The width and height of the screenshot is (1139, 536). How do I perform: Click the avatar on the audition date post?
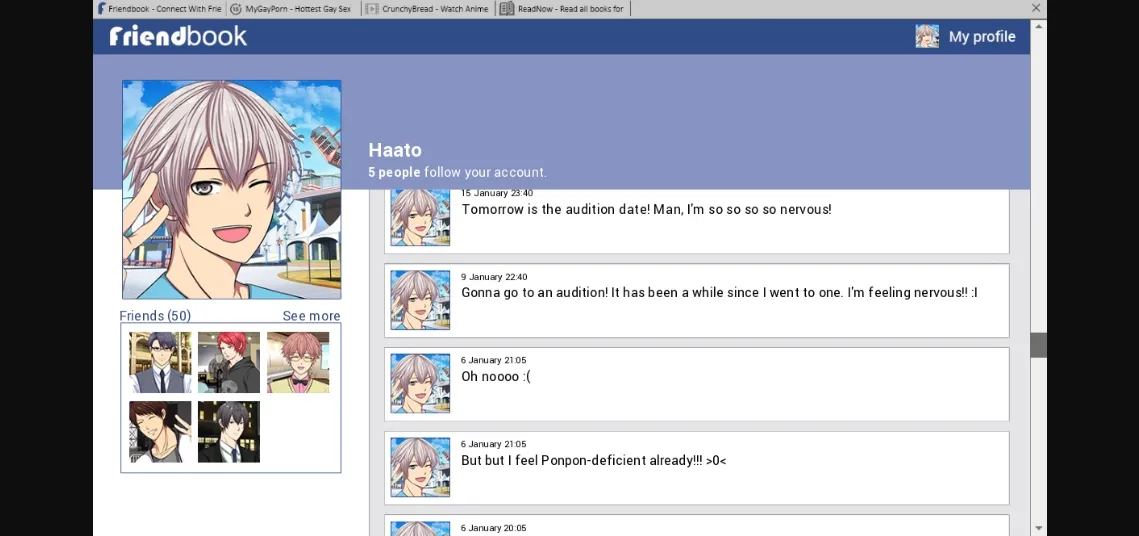click(420, 217)
